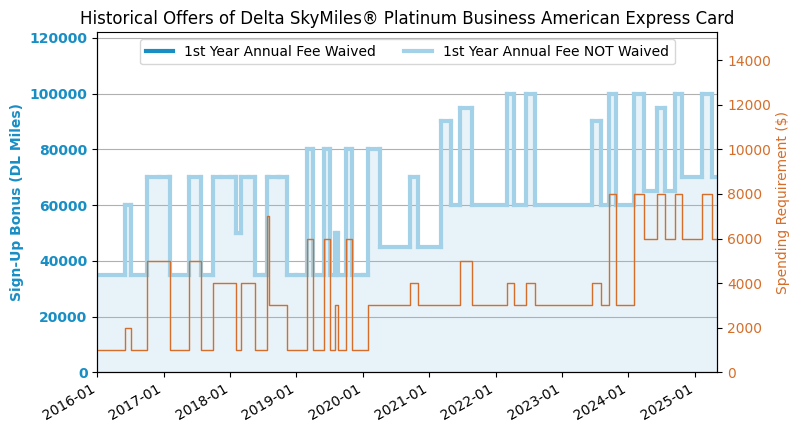
Task: Click the '1st Year Annual Fee Waived' legend label
Action: [x=279, y=52]
